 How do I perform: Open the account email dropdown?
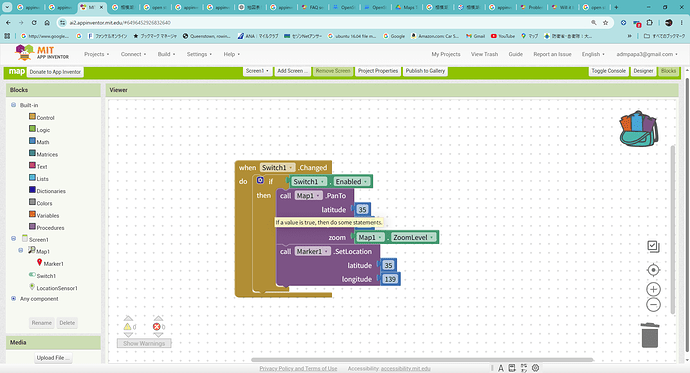click(x=647, y=54)
